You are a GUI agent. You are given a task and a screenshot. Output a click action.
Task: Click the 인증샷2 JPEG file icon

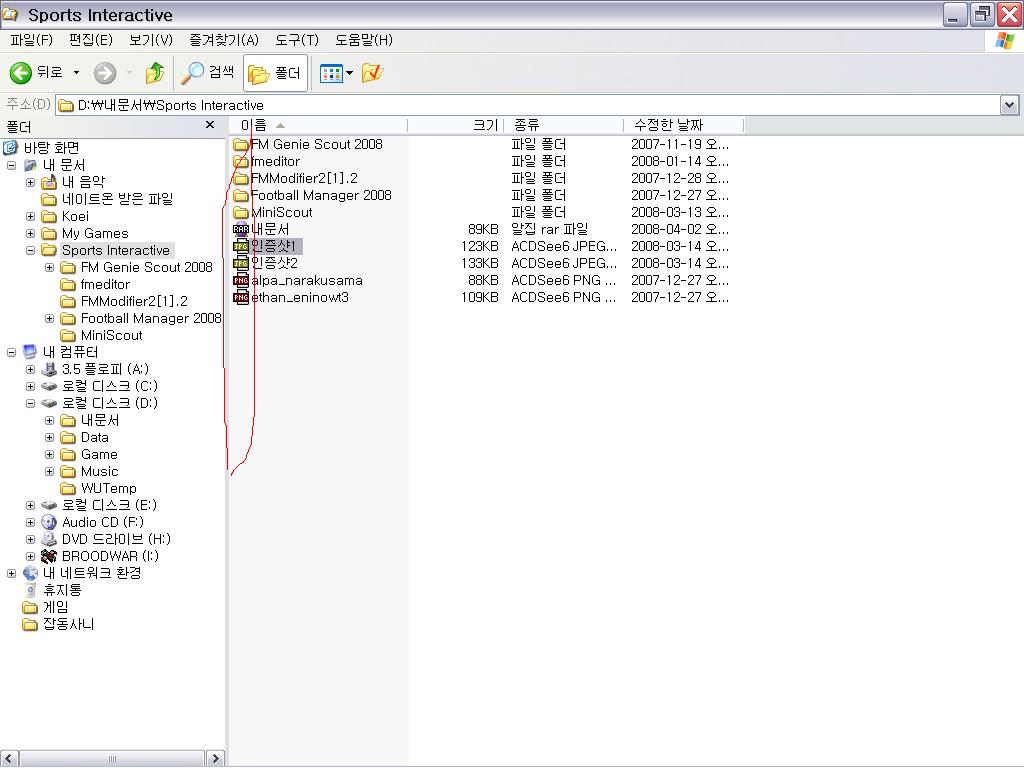pos(241,263)
